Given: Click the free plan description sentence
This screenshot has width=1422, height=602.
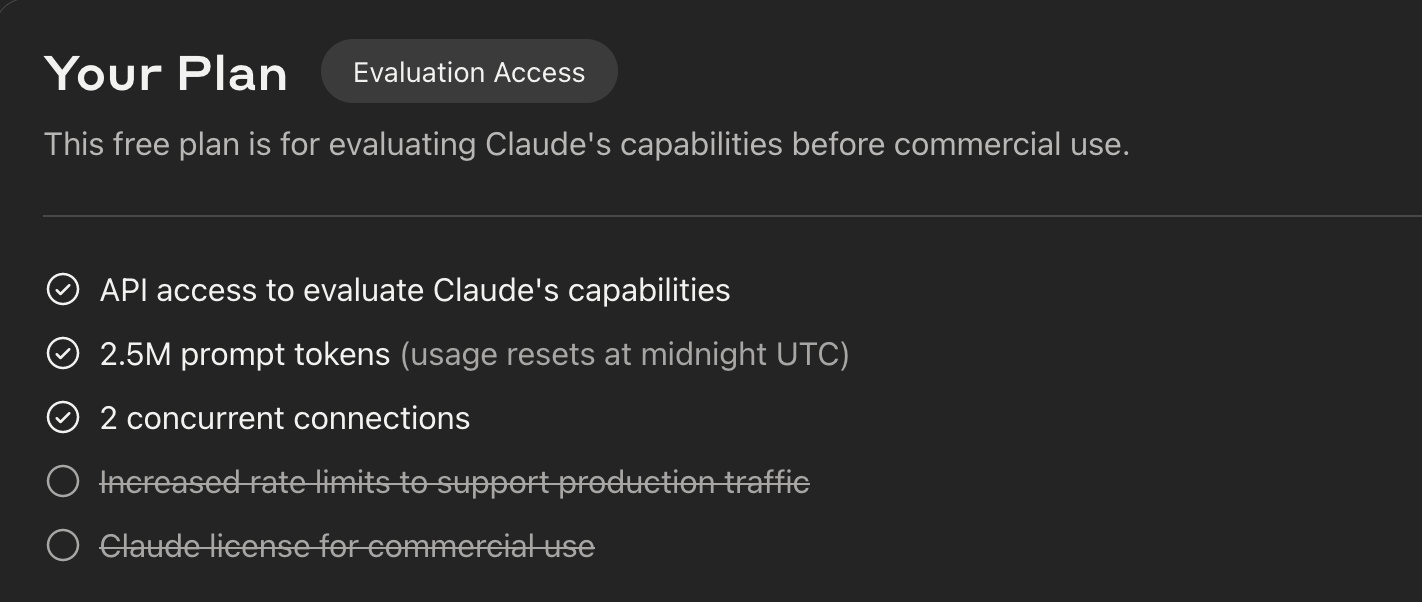Looking at the screenshot, I should click(x=587, y=145).
